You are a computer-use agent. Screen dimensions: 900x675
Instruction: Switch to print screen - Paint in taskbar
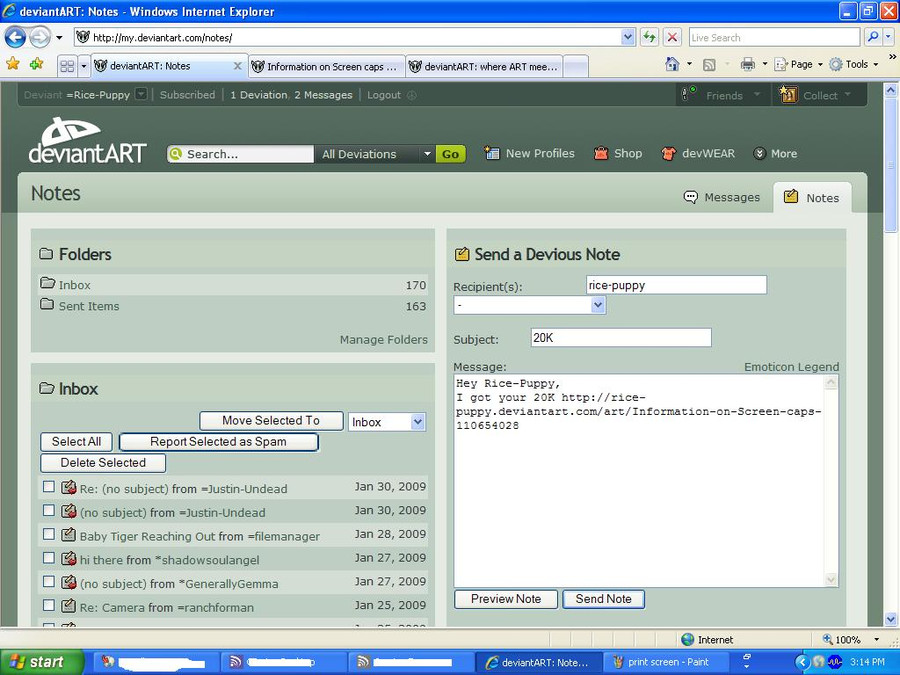(x=665, y=662)
